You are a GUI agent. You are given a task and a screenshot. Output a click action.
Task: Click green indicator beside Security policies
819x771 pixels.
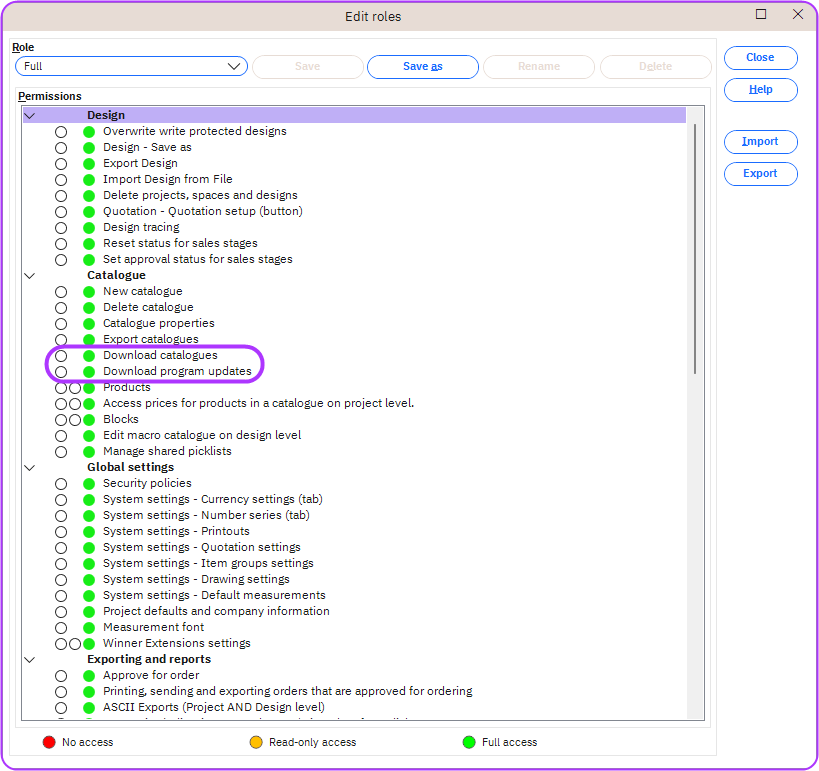[x=89, y=483]
